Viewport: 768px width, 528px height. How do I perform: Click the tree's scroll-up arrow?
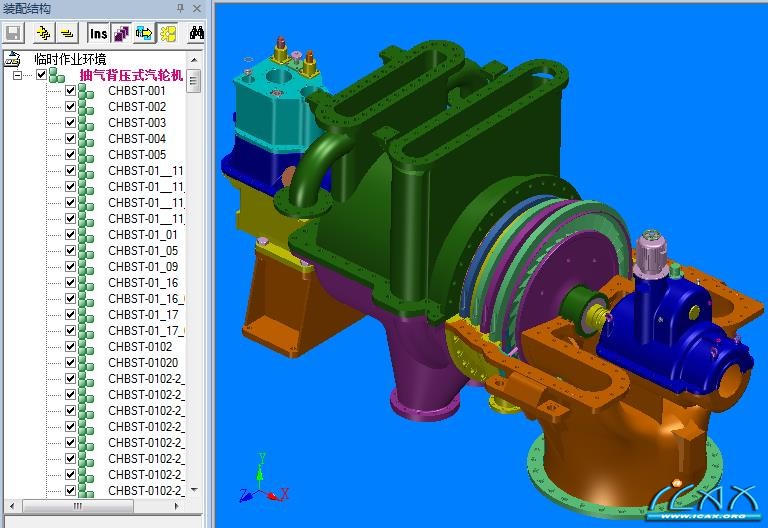tap(194, 59)
